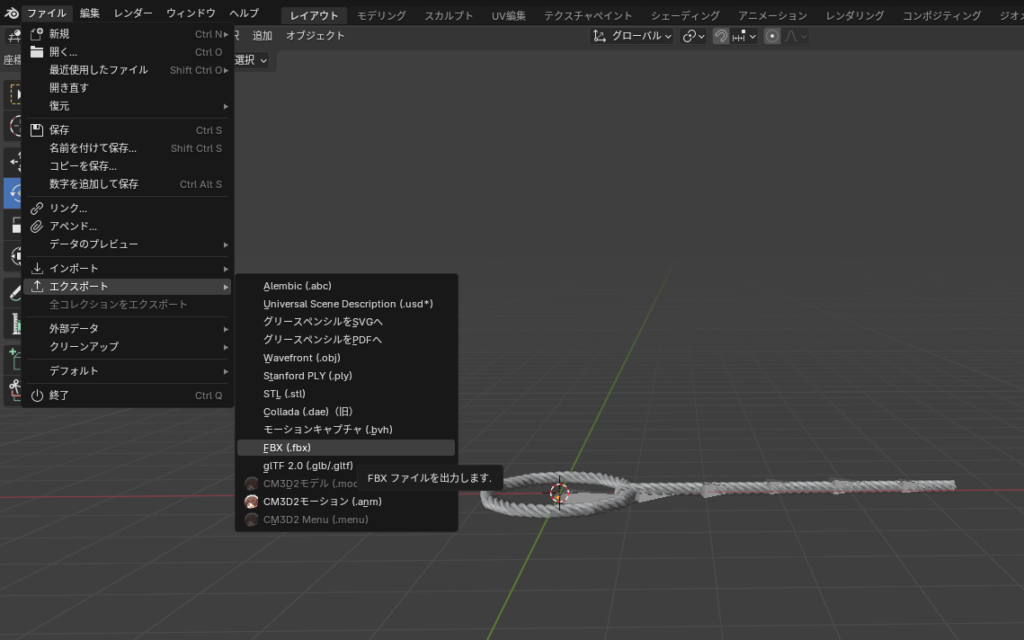Click the アペンド paperclip icon

(x=37, y=226)
